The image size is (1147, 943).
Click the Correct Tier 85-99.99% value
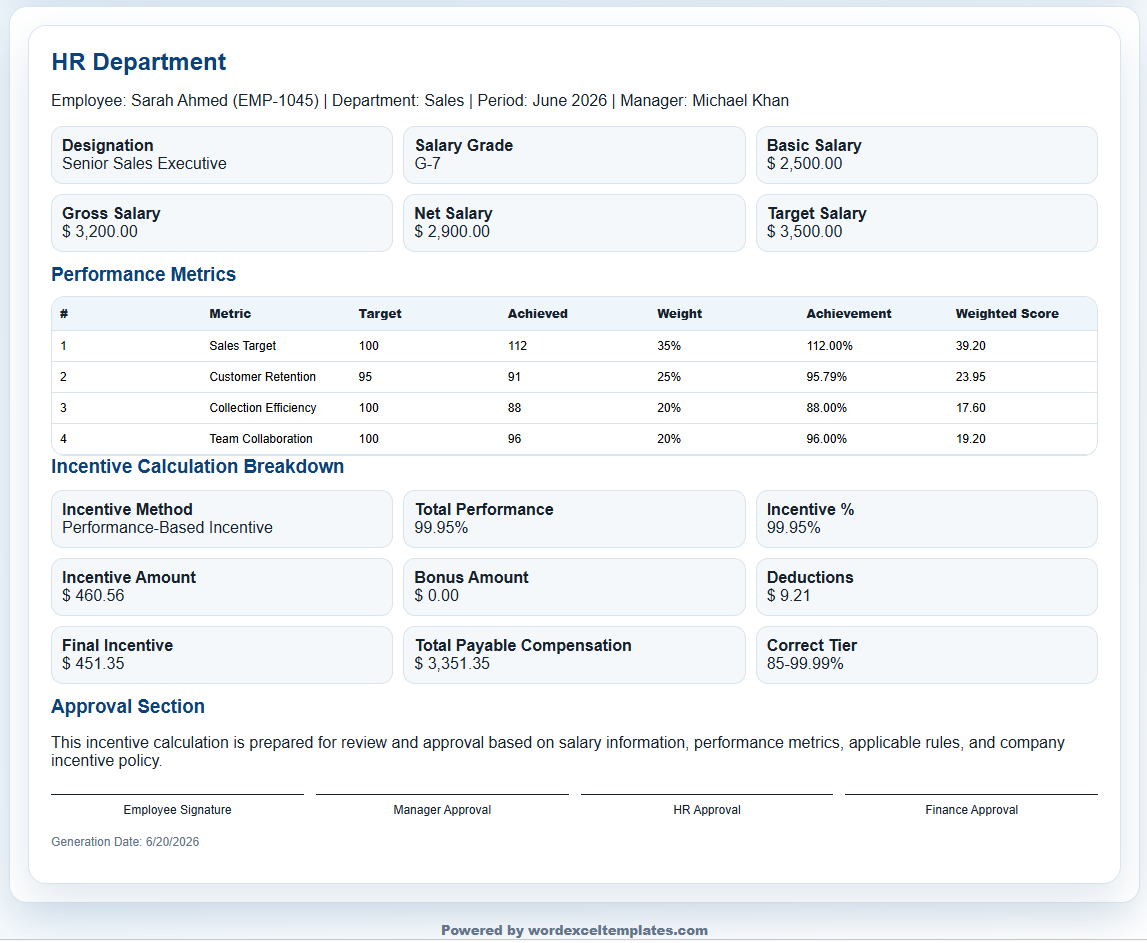coord(805,664)
